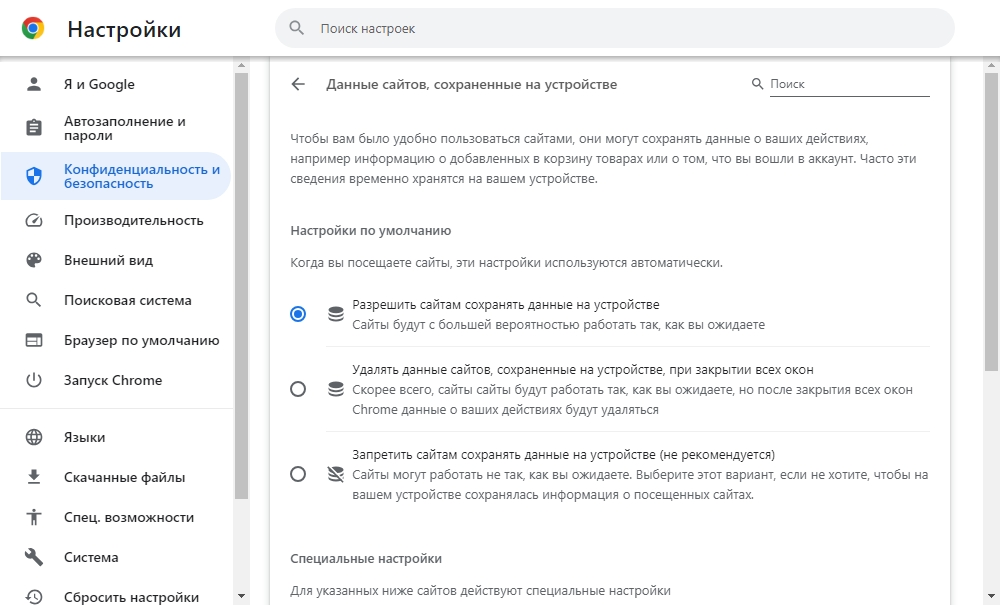The image size is (1000, 605).
Task: Open Автозаполнение и пароли section
Action: tap(115, 128)
